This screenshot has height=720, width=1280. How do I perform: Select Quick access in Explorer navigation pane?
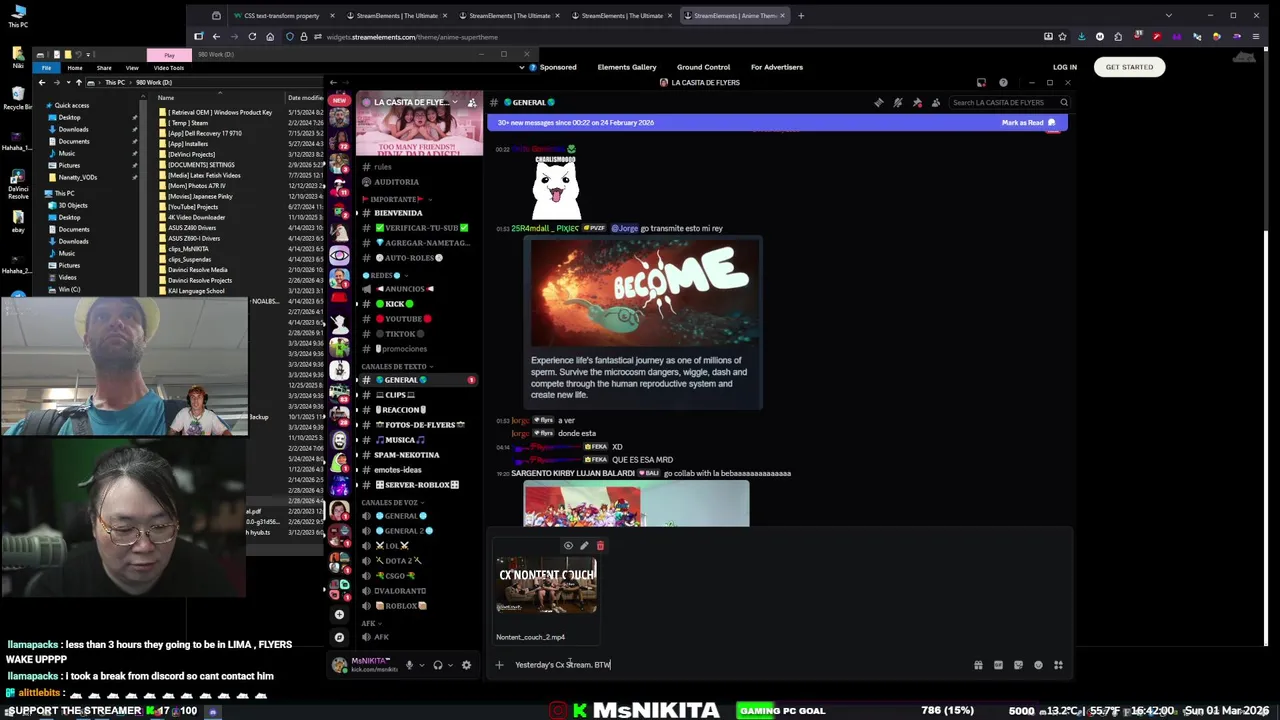72,105
